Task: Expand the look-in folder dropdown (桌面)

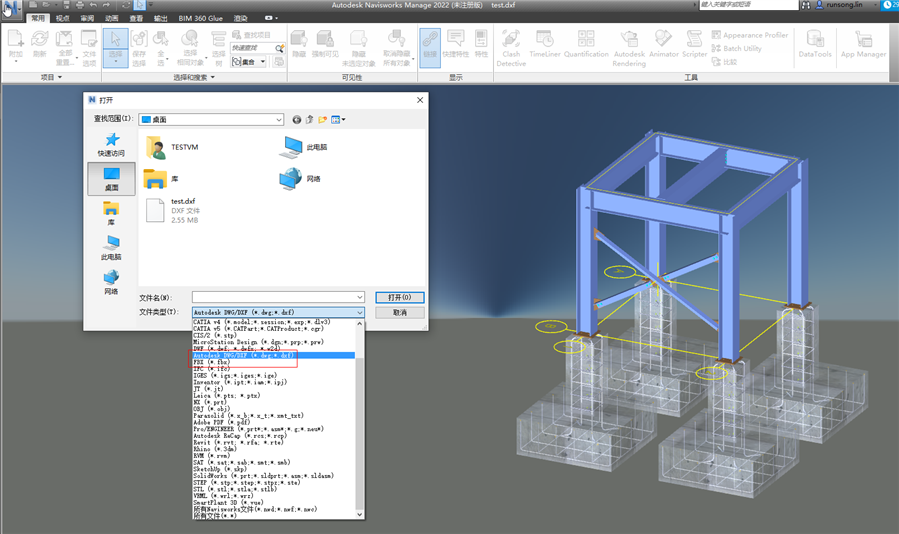Action: (x=278, y=120)
